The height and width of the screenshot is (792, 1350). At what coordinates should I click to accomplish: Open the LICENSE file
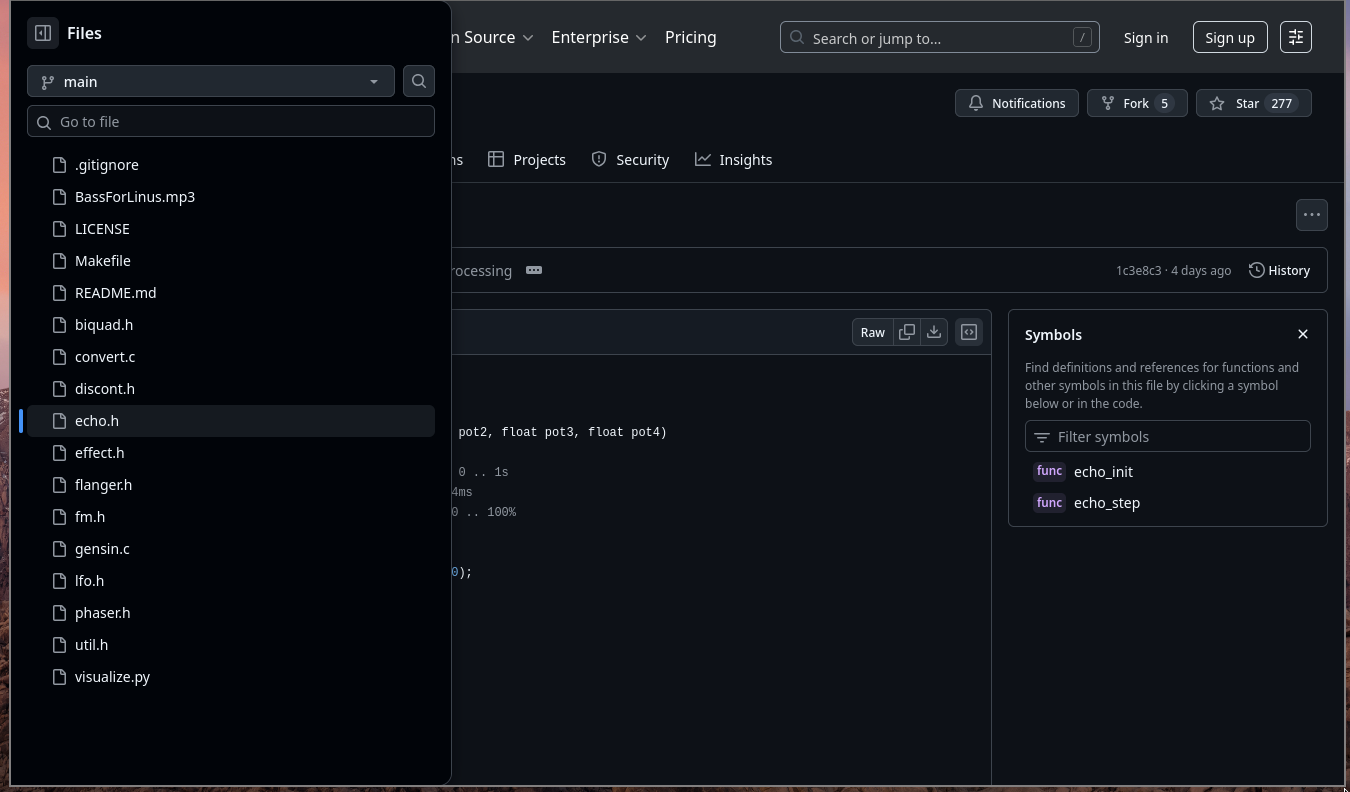[231, 229]
